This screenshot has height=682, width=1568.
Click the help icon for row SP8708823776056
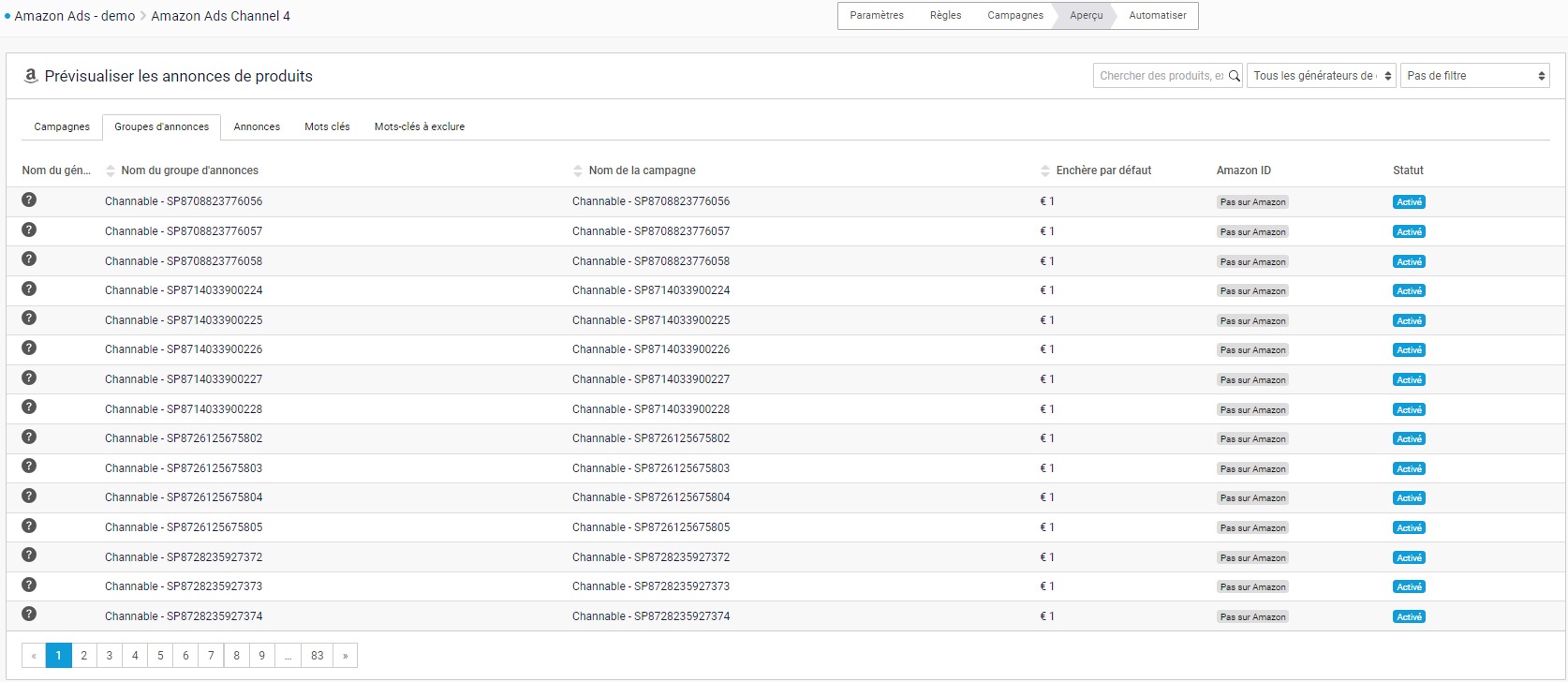tap(29, 200)
